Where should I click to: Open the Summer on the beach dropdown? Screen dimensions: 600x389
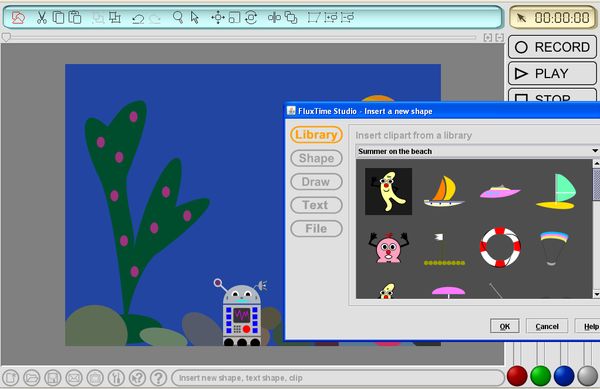click(478, 151)
